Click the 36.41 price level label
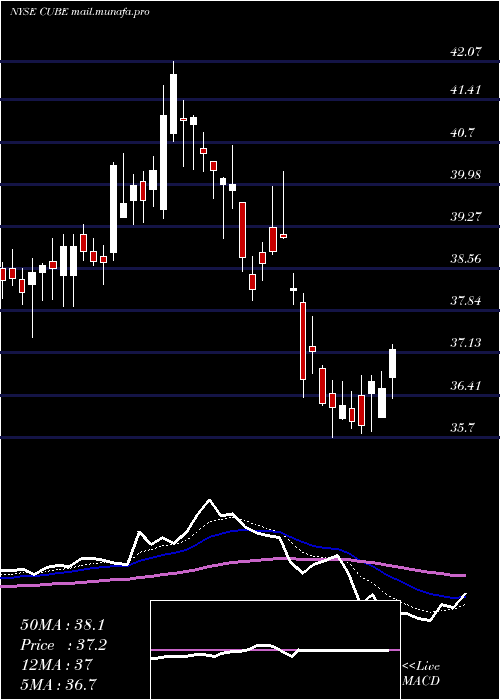The height and width of the screenshot is (700, 500). tap(466, 385)
